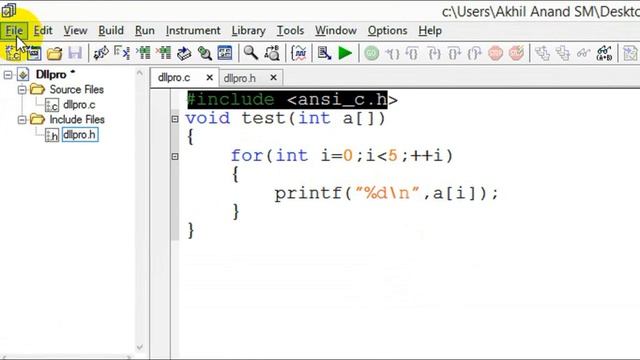Click the toolbar icon left of function tree

pyautogui.click(x=101, y=53)
